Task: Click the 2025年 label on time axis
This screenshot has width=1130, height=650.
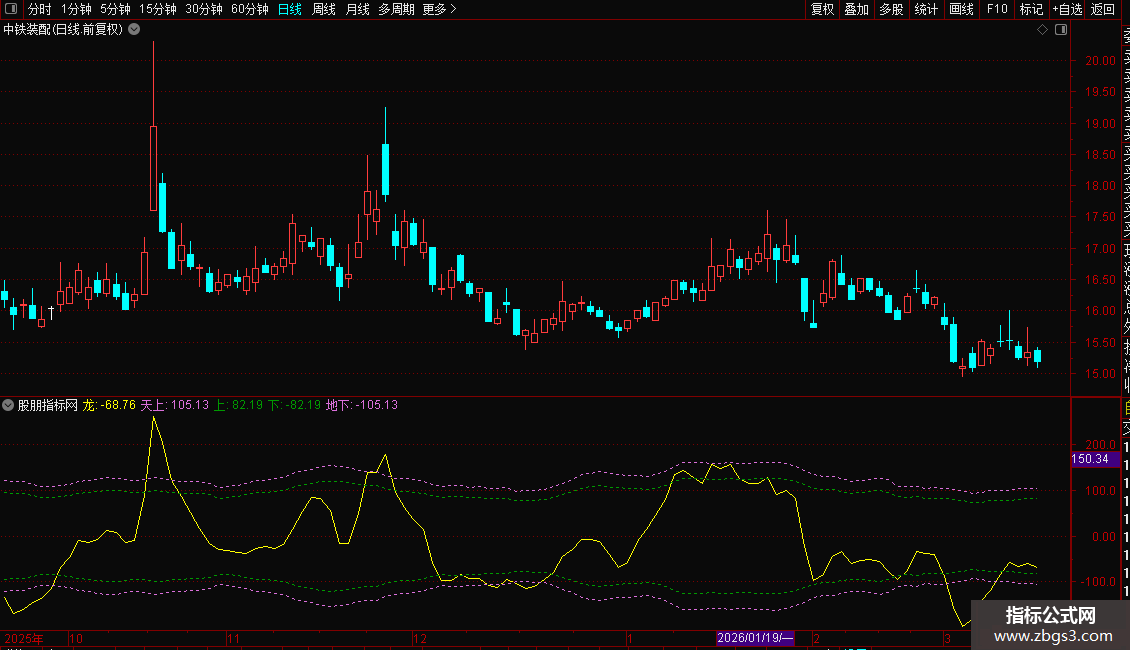Action: [24, 638]
